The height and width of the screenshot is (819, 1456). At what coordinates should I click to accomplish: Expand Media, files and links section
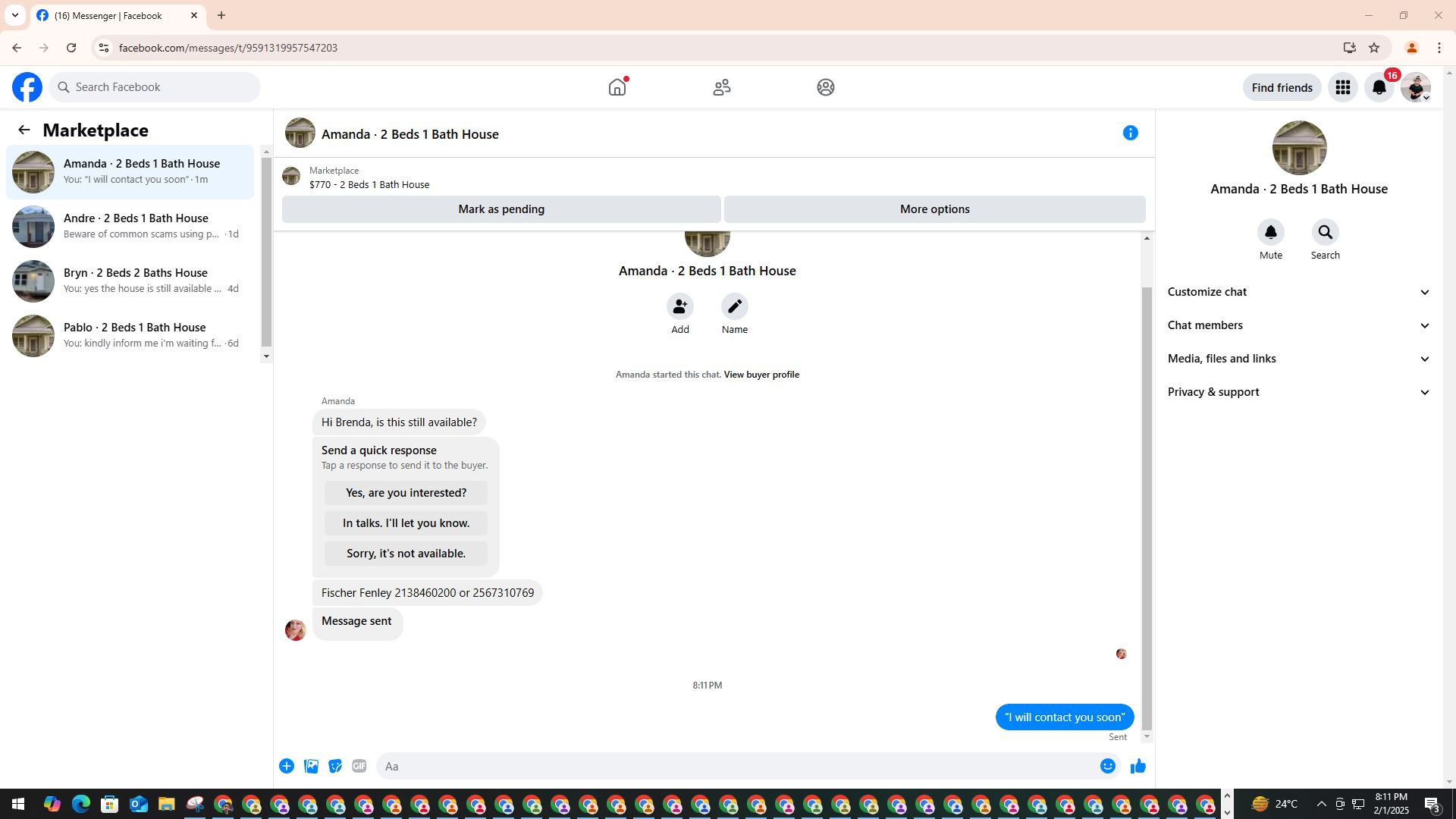(1298, 359)
